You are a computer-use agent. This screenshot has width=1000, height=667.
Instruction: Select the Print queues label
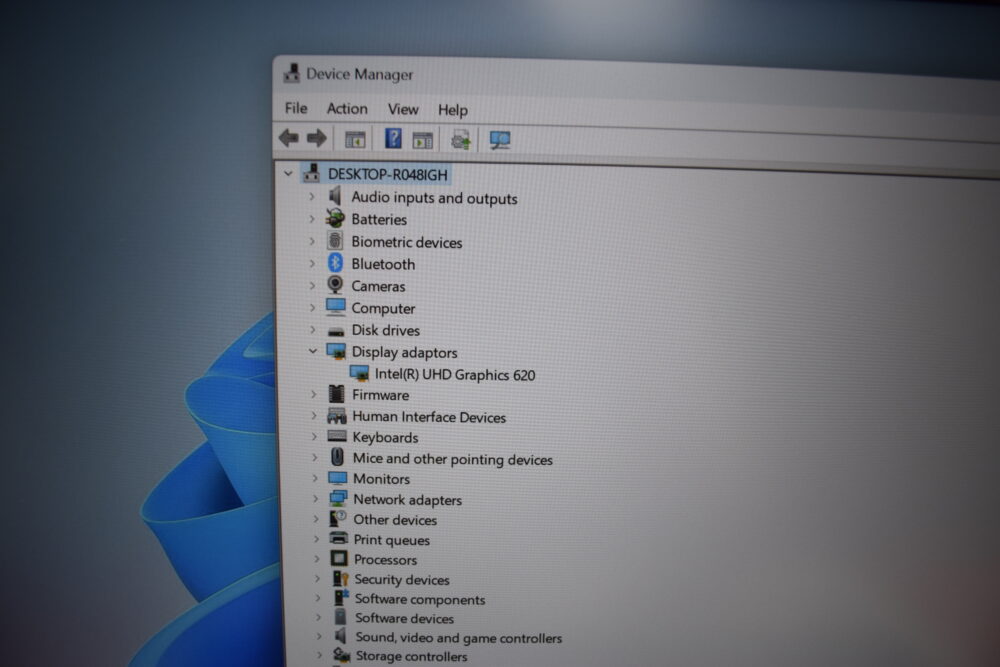point(392,539)
